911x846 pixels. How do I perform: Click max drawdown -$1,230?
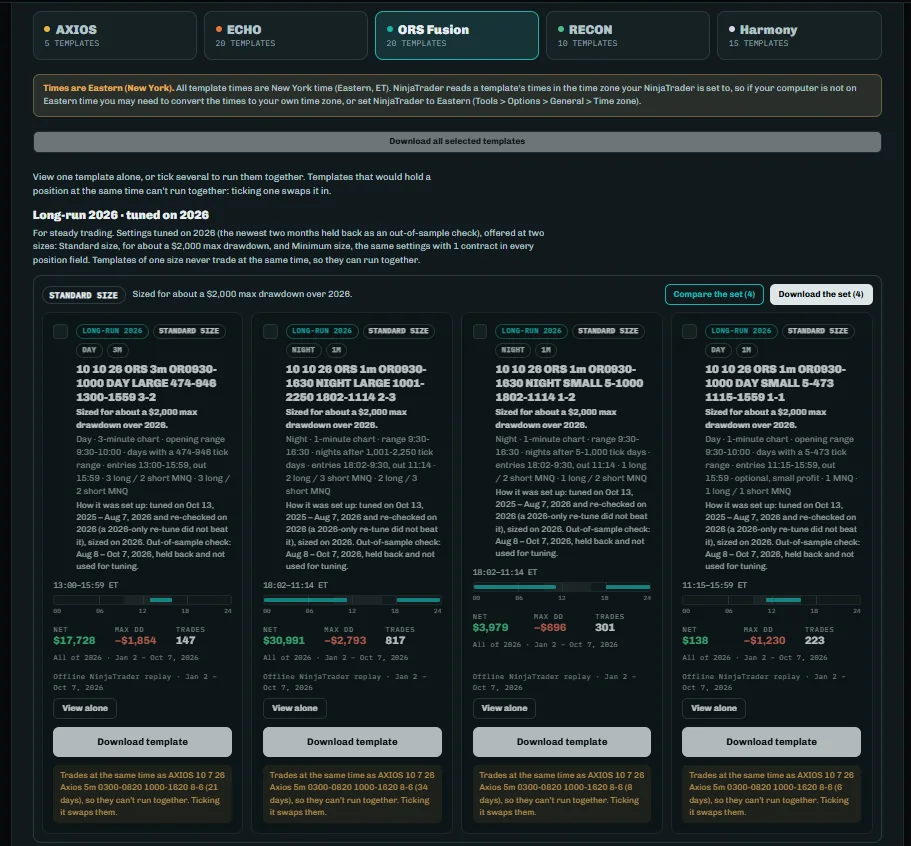pyautogui.click(x=764, y=640)
